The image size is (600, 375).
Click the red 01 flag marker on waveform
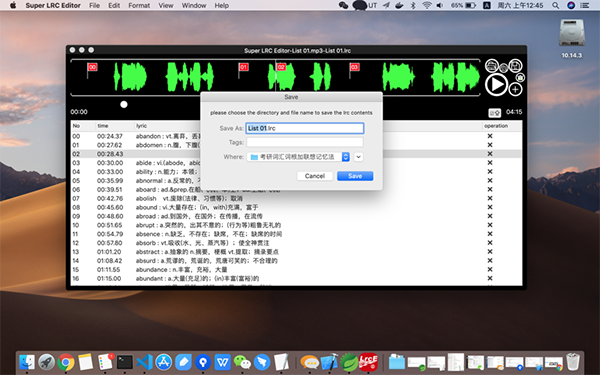243,67
